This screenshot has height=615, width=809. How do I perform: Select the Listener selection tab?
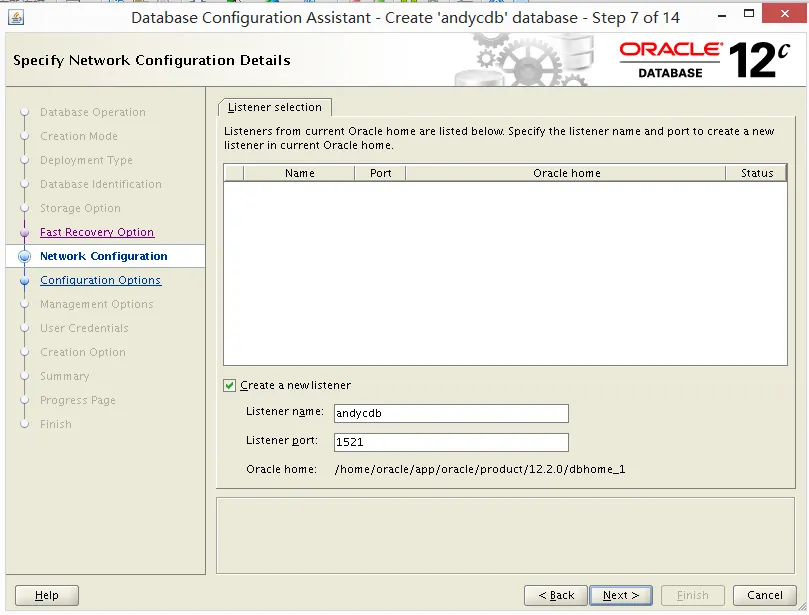[274, 107]
